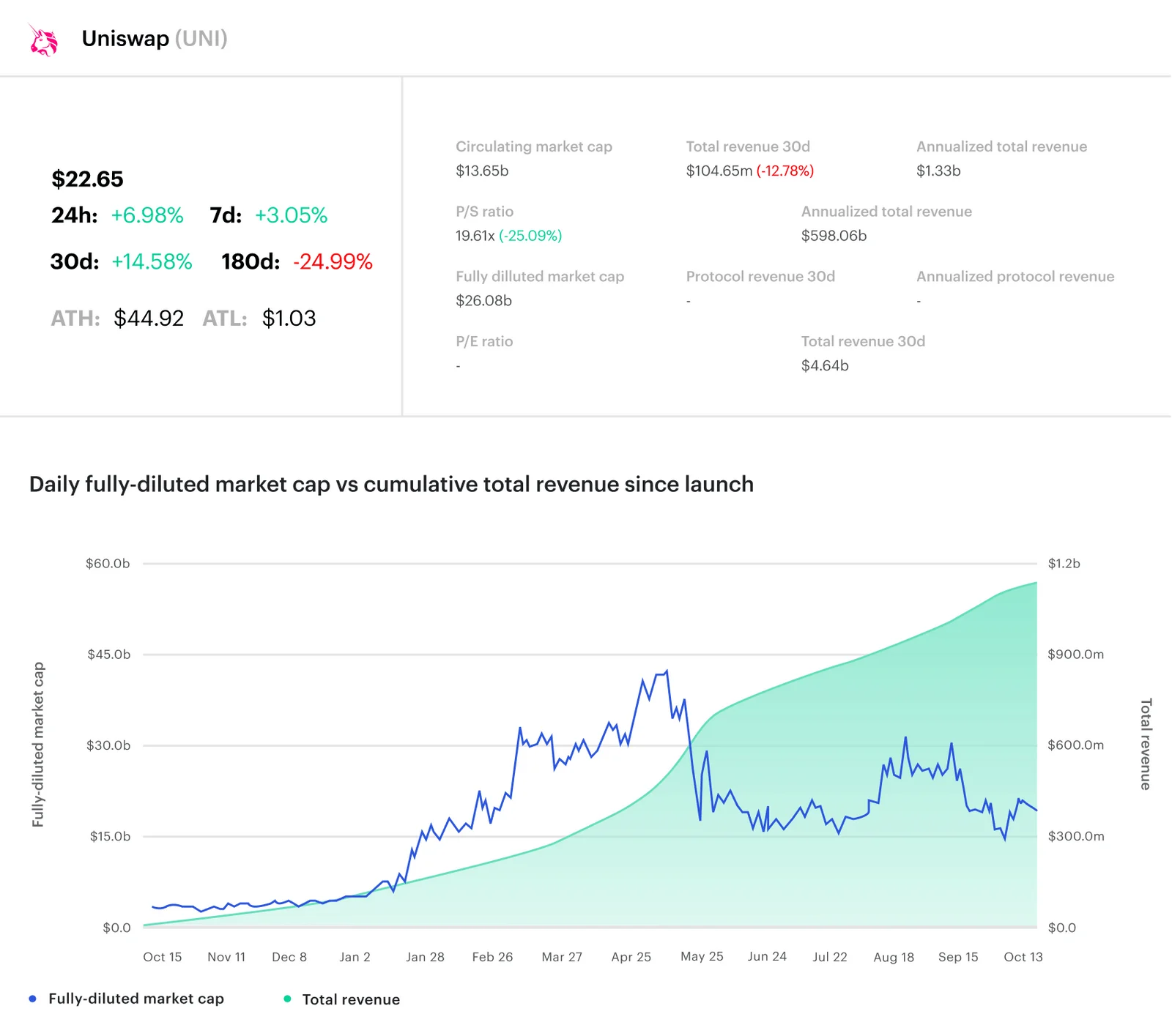Click the P/S ratio label
The height and width of the screenshot is (1036, 1172).
[x=484, y=212]
